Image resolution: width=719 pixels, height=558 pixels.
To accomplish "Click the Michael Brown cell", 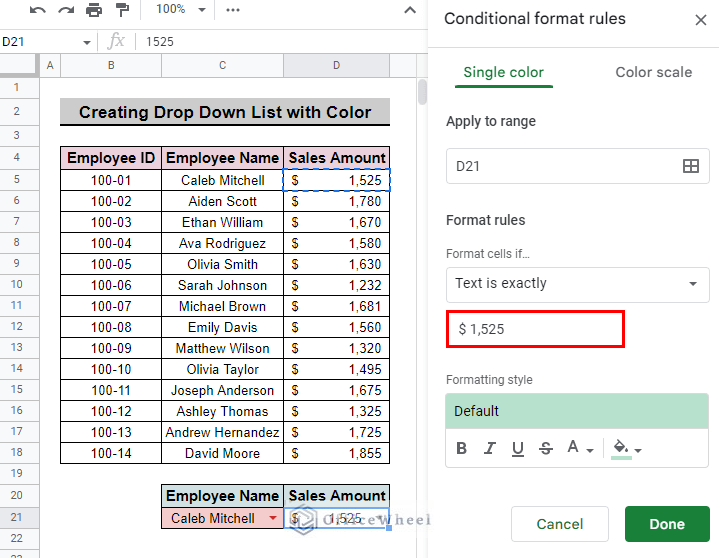I will point(222,306).
